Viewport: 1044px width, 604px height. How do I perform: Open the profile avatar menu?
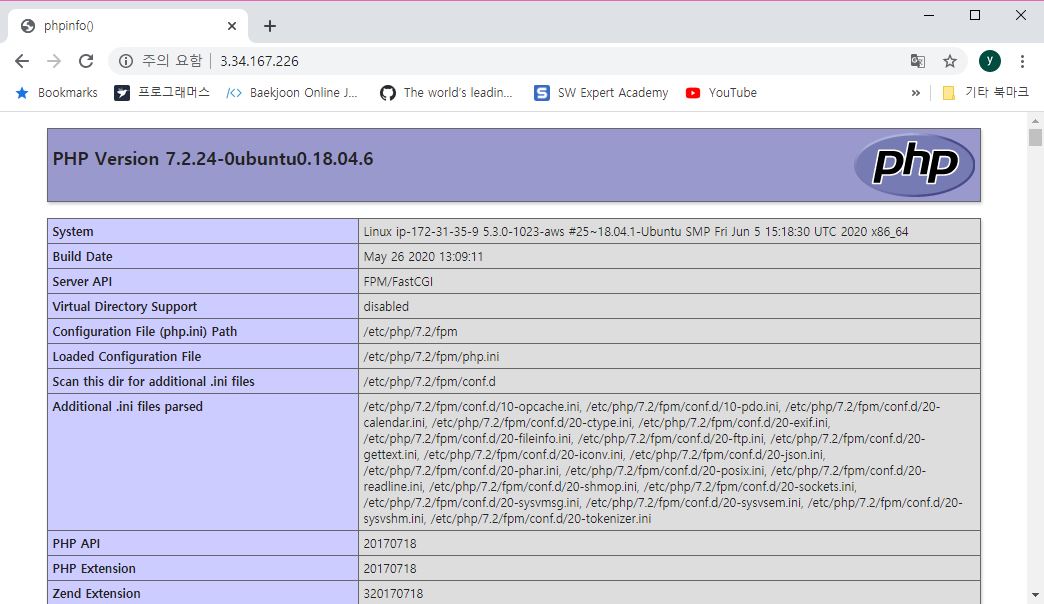[989, 61]
